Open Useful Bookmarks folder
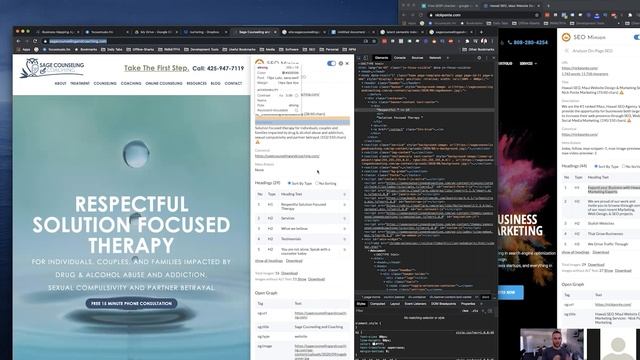Viewport: 640px width, 360px height. pyautogui.click(x=239, y=49)
